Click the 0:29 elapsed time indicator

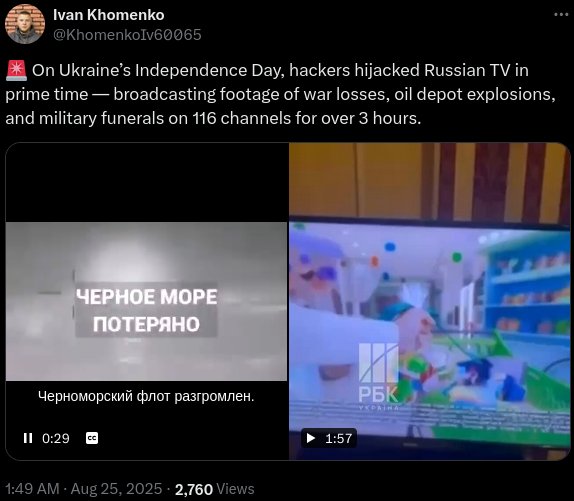point(56,438)
